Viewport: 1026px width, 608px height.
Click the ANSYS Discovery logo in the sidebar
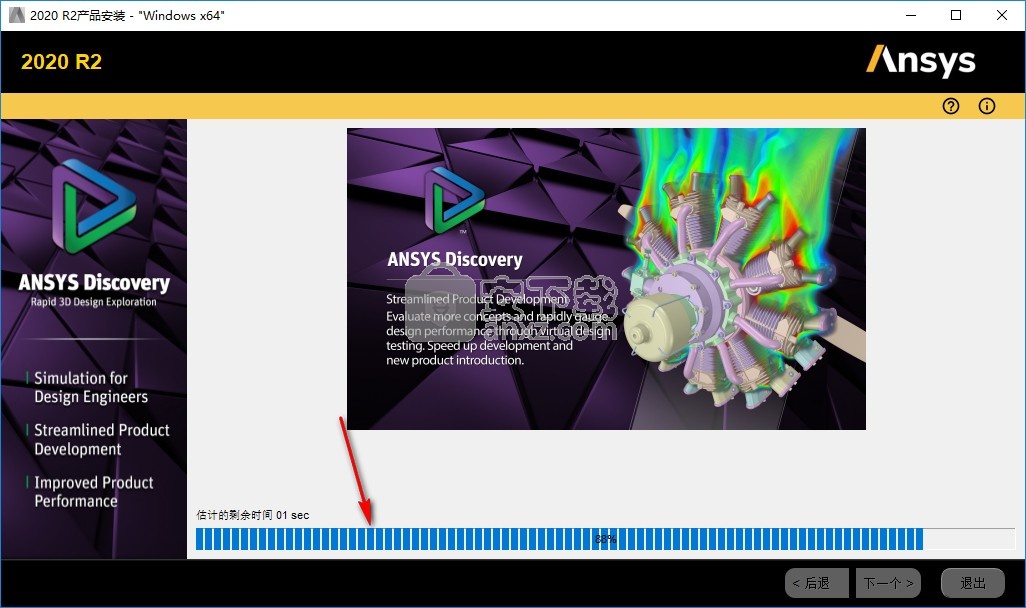(x=95, y=207)
